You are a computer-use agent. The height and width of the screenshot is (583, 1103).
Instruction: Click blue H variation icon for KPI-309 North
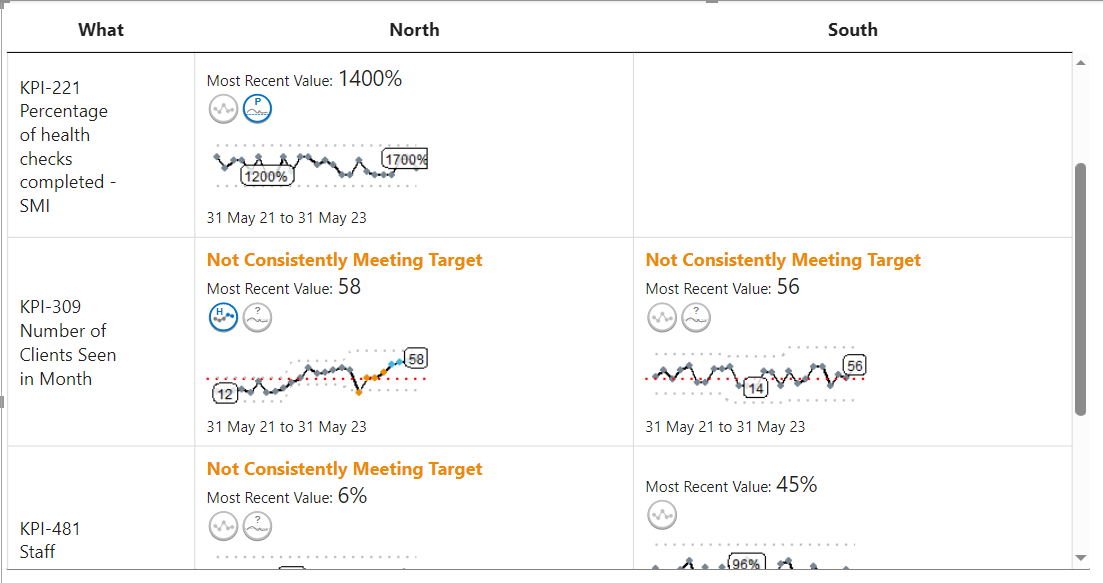click(x=223, y=318)
